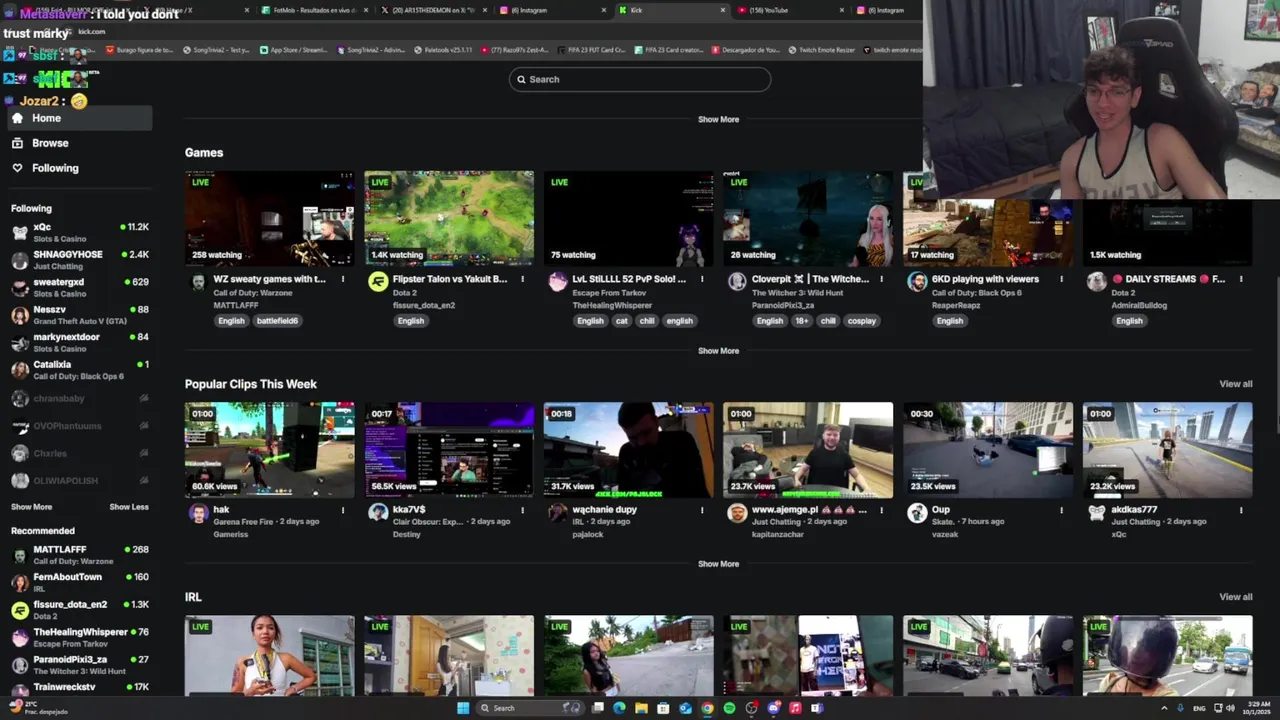Switch to the YouTube browser tab
1280x720 pixels.
coord(790,10)
